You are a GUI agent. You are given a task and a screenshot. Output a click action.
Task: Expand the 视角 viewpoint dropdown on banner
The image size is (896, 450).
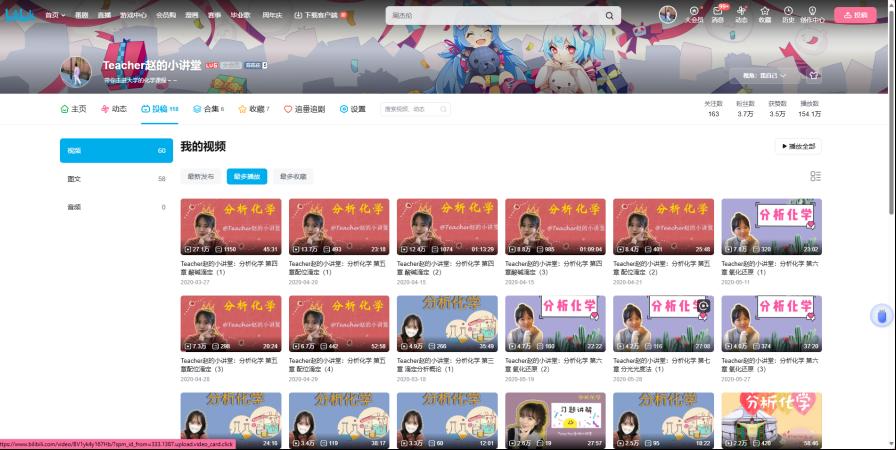(766, 75)
